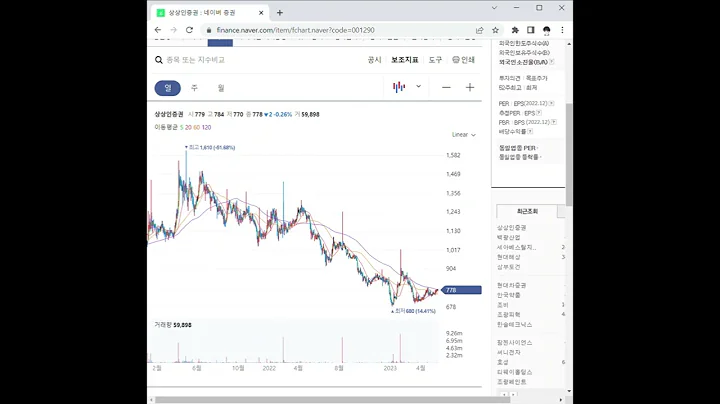
Task: Zoom out the chart with minus
Action: click(446, 87)
